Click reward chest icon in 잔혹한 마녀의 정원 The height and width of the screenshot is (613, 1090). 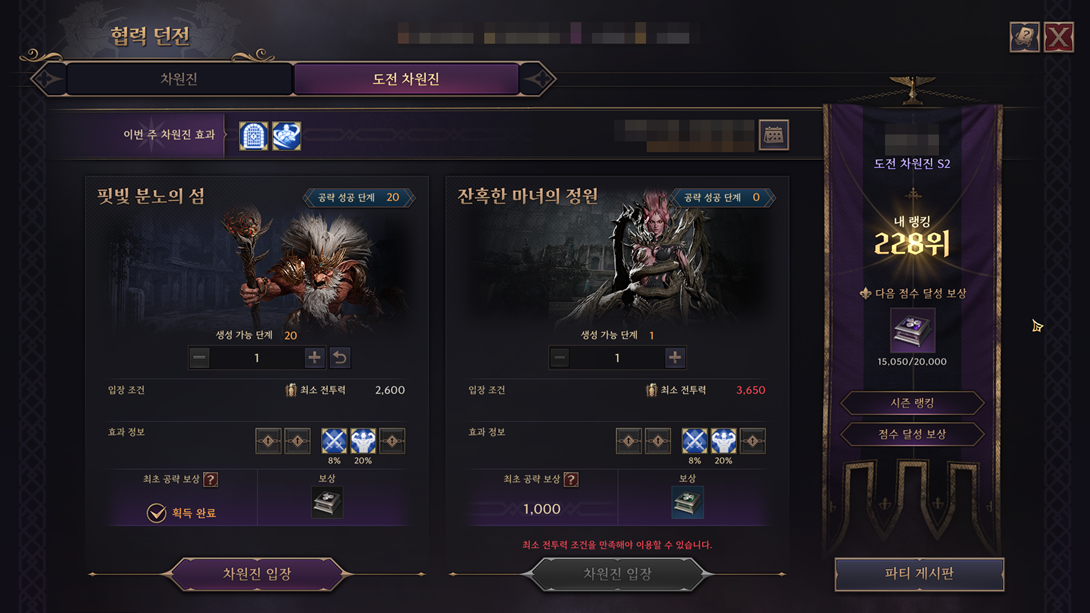point(688,502)
